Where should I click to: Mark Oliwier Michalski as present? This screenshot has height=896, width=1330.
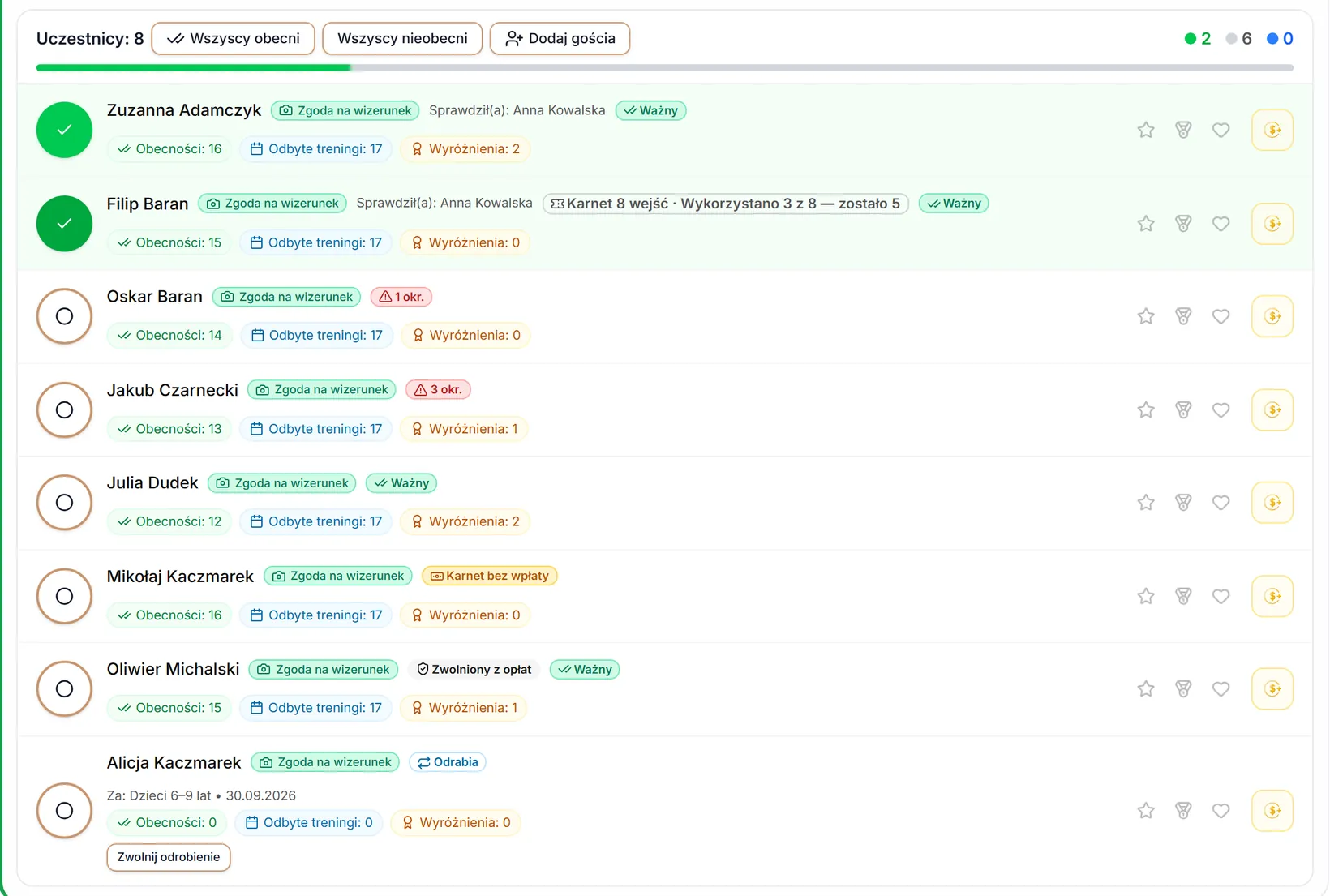(x=64, y=689)
